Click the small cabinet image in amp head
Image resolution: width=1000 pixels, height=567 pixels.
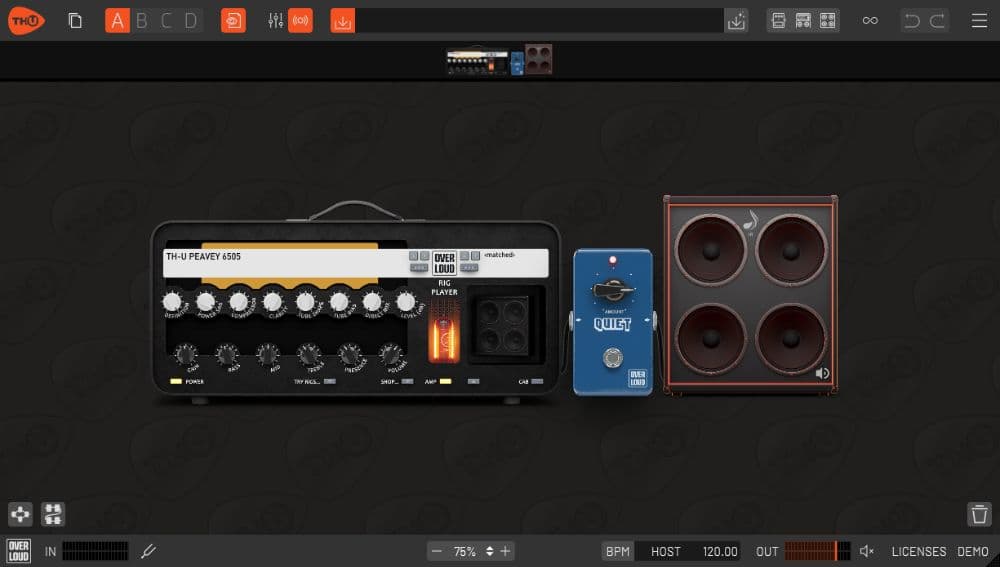[x=504, y=325]
